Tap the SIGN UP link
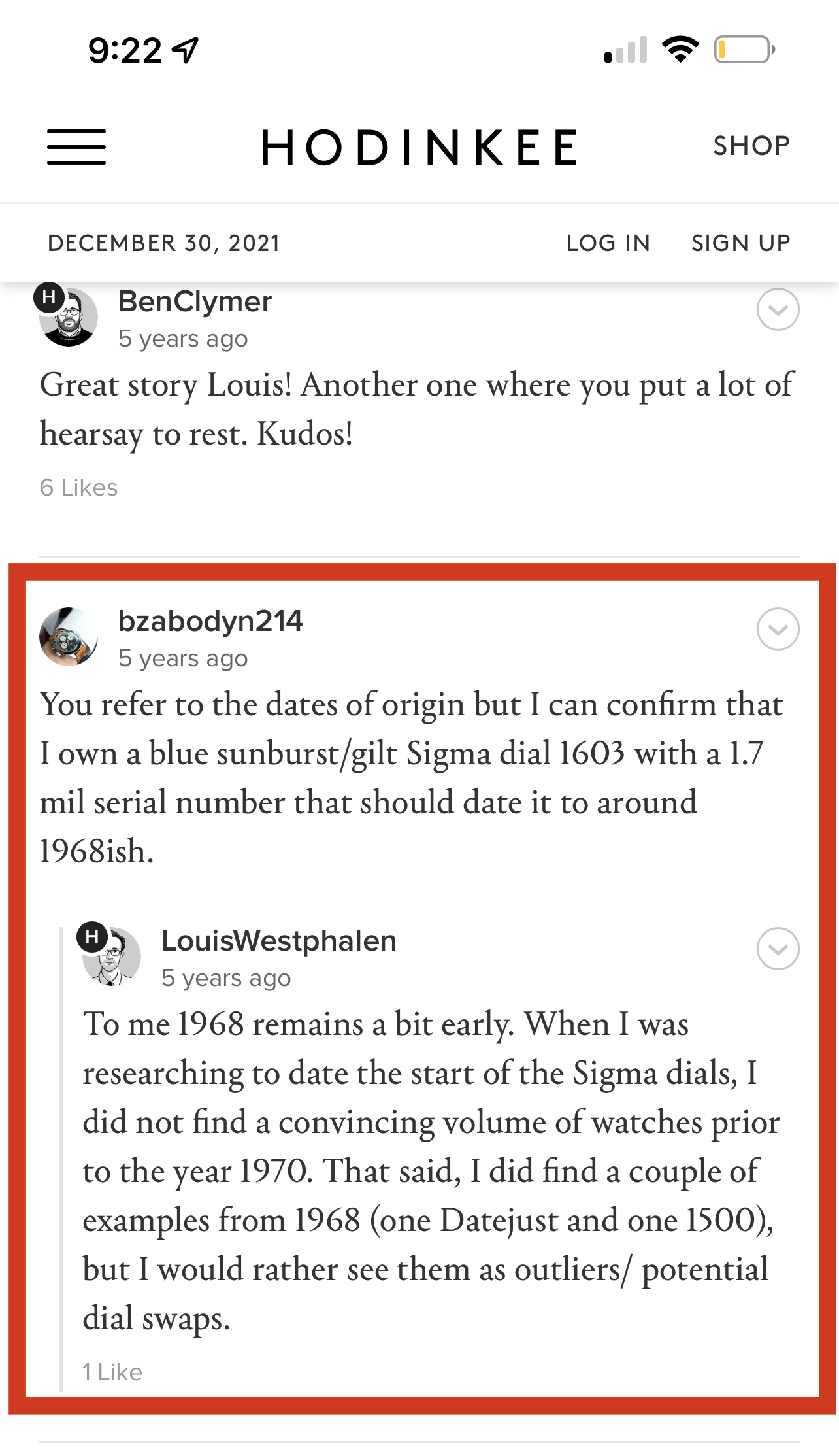The image size is (839, 1456). pyautogui.click(x=741, y=243)
